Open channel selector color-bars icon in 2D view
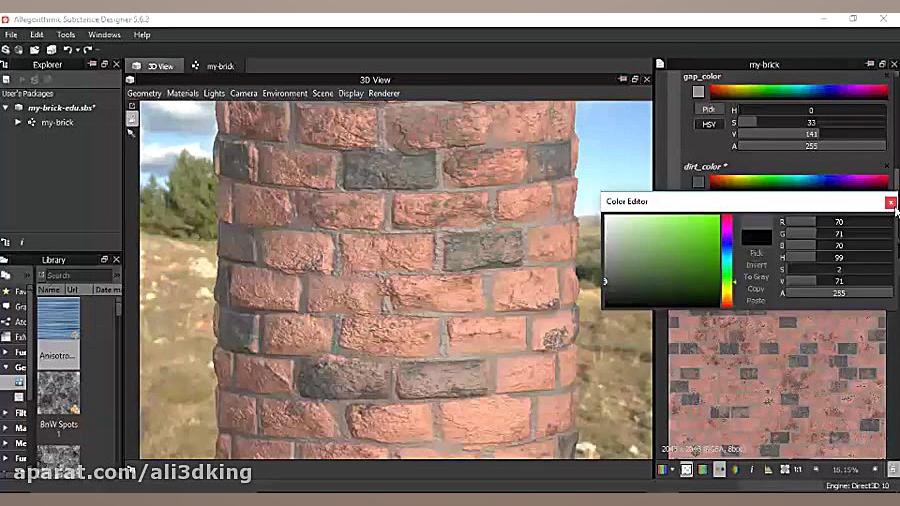Viewport: 900px width, 506px height. pyautogui.click(x=662, y=470)
